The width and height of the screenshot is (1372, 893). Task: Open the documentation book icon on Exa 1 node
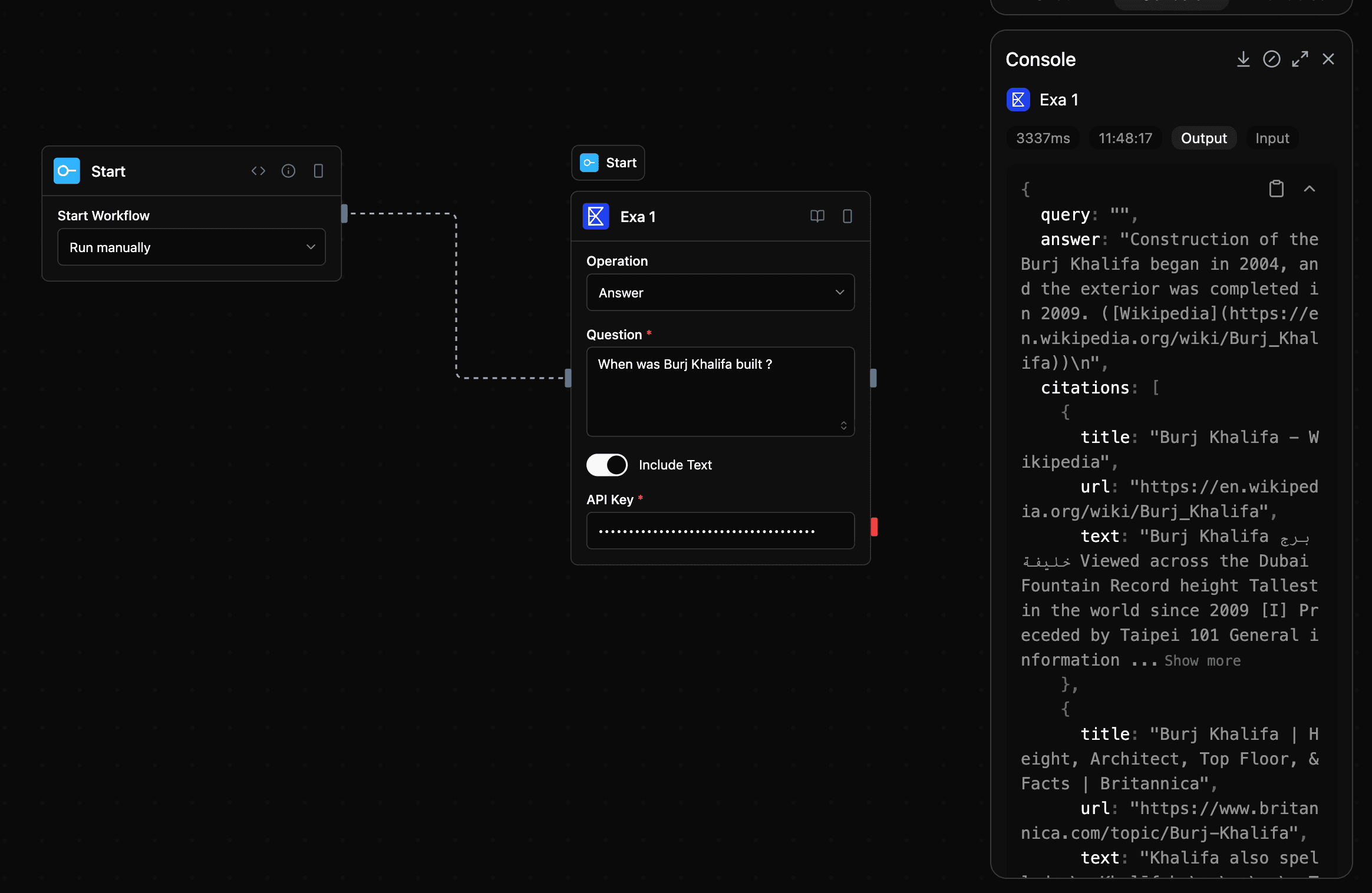click(x=817, y=216)
